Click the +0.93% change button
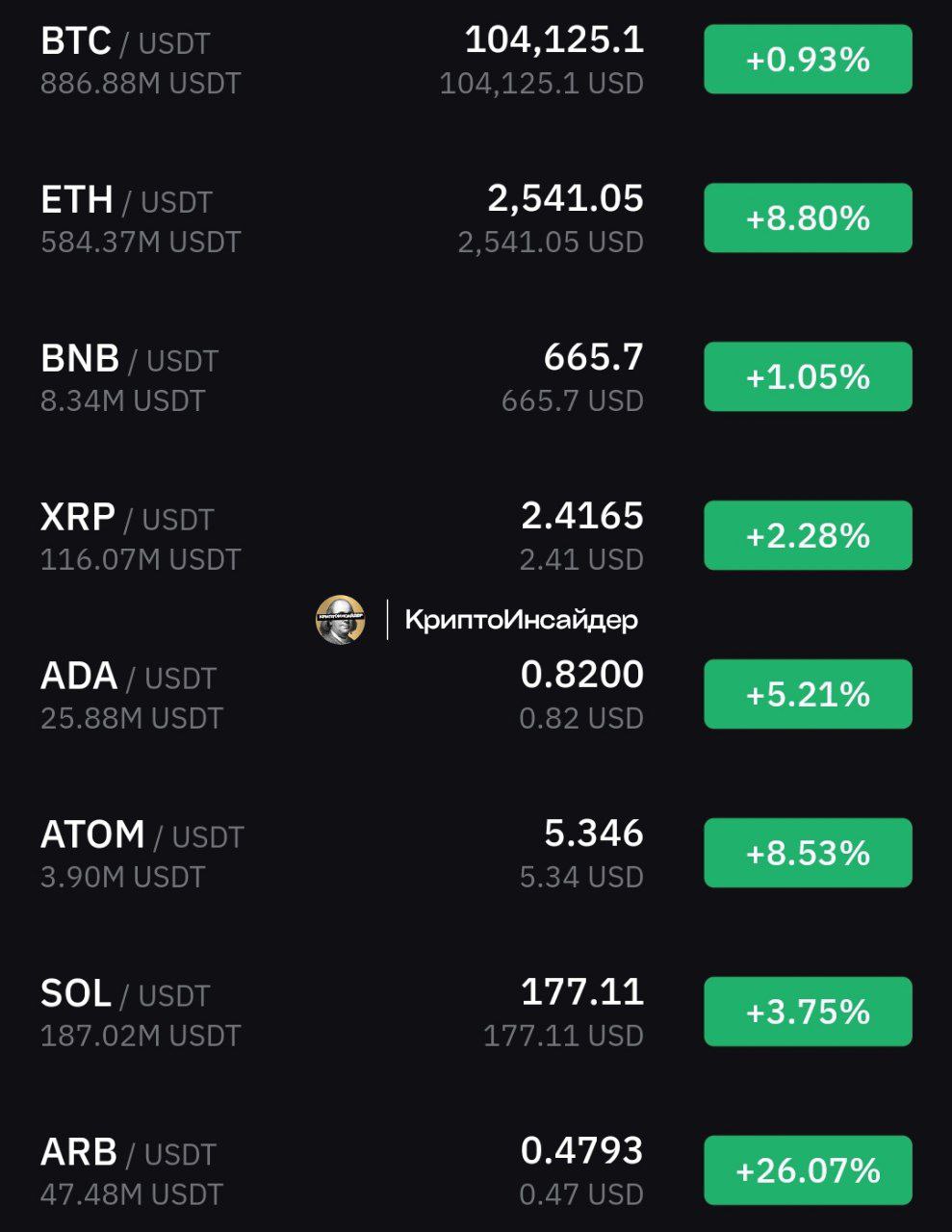 808,60
